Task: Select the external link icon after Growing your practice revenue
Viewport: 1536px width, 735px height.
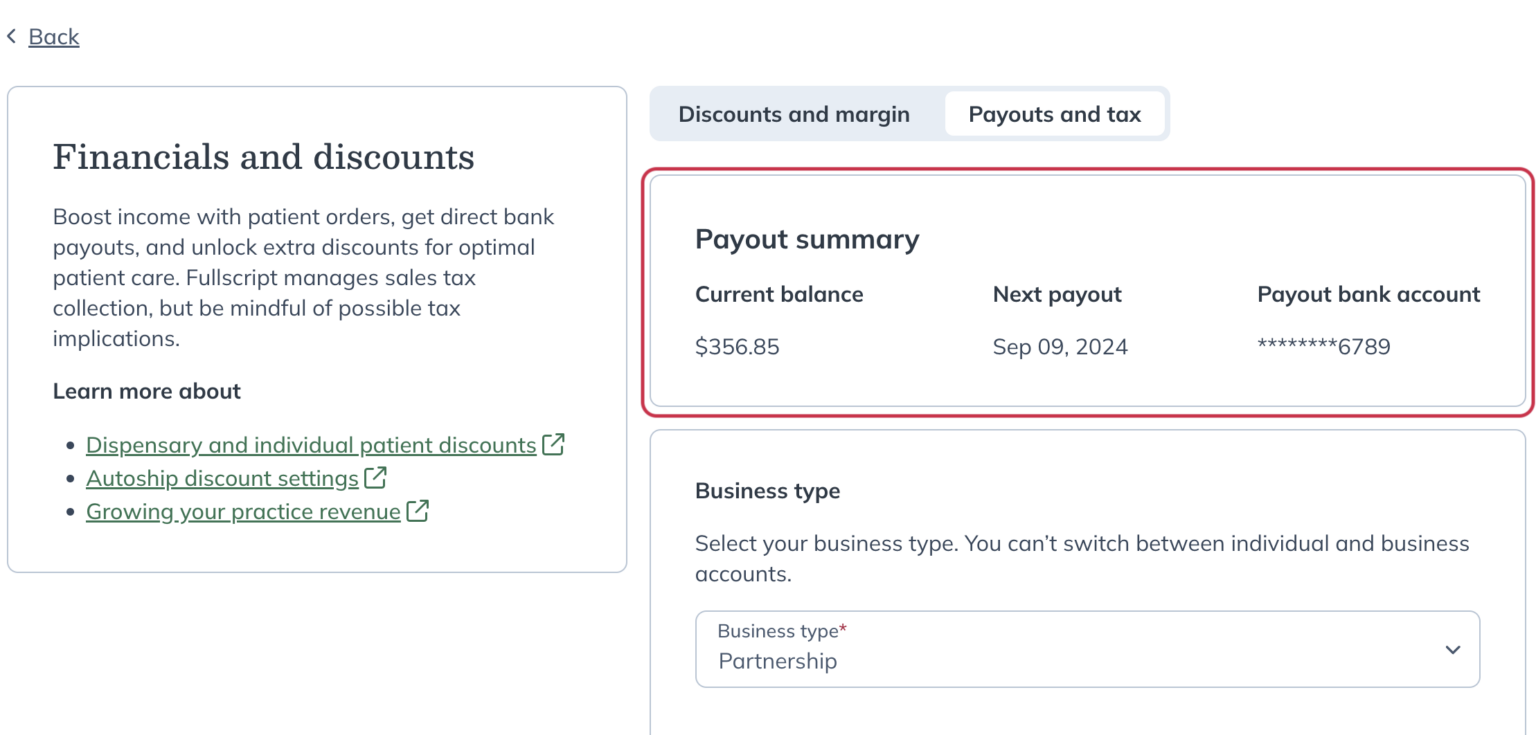Action: (x=420, y=511)
